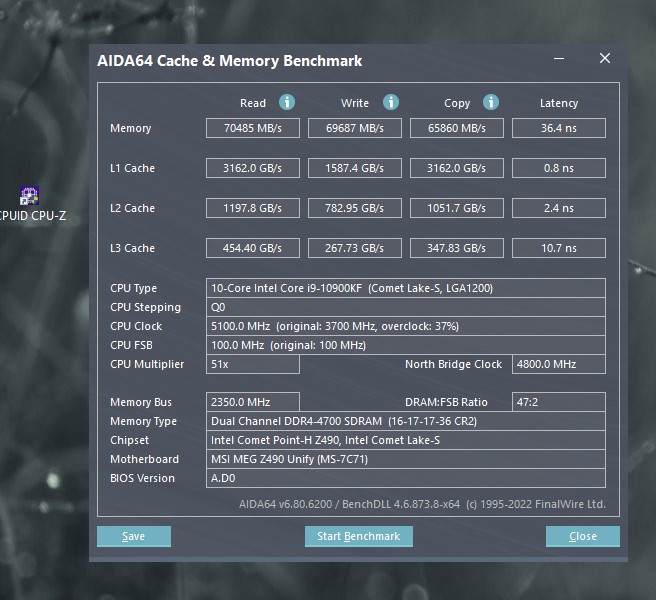Click the DRAM:FSB Ratio label
656x600 pixels.
coord(446,402)
